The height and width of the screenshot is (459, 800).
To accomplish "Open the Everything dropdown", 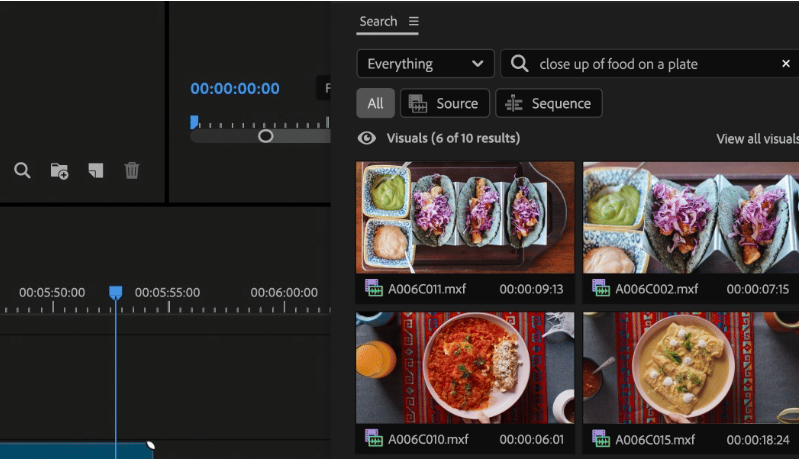I will [425, 64].
